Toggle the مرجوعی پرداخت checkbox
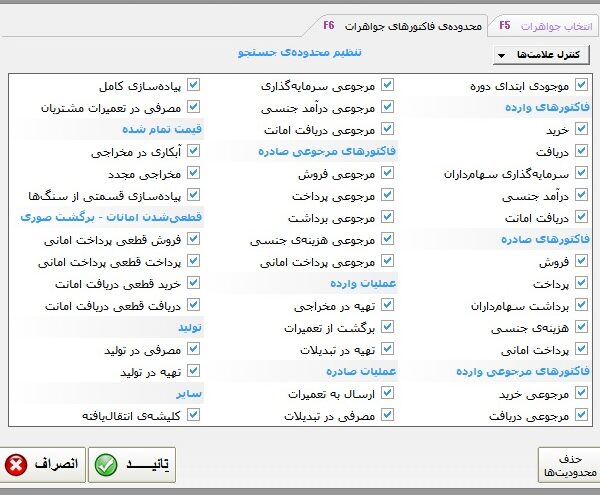The height and width of the screenshot is (495, 600). pos(387,195)
